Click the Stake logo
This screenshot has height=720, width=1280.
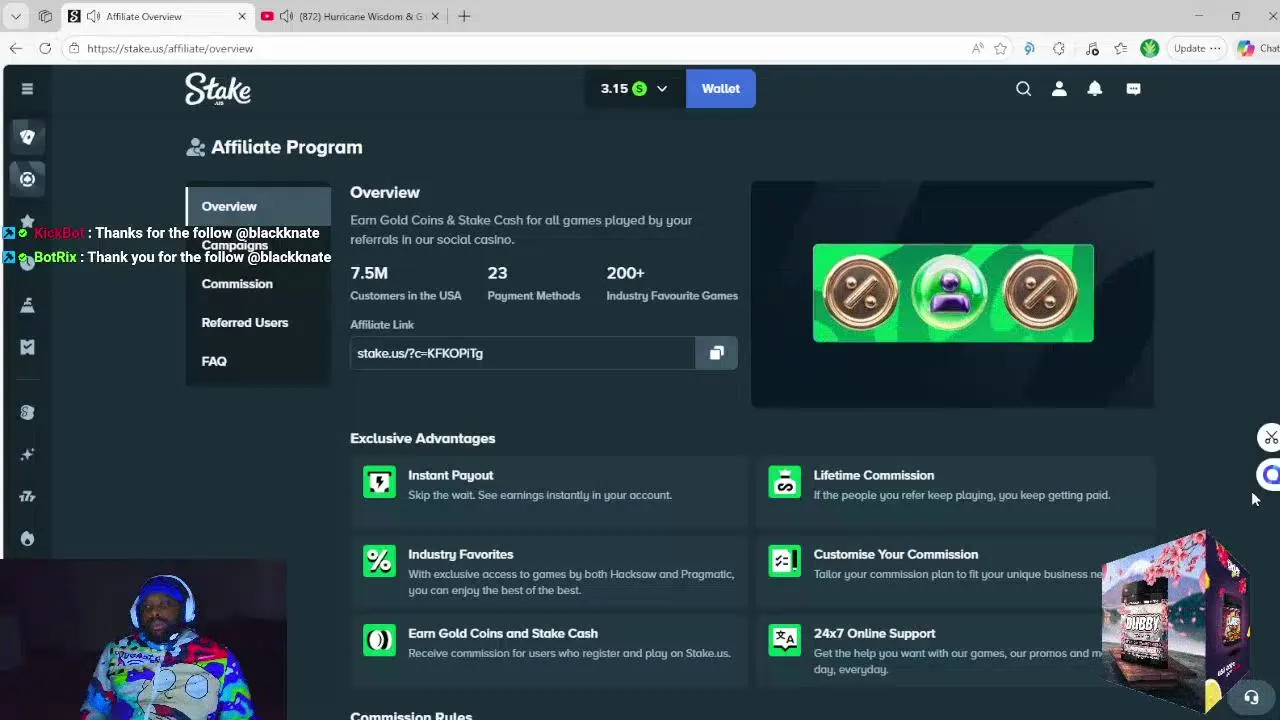(218, 89)
